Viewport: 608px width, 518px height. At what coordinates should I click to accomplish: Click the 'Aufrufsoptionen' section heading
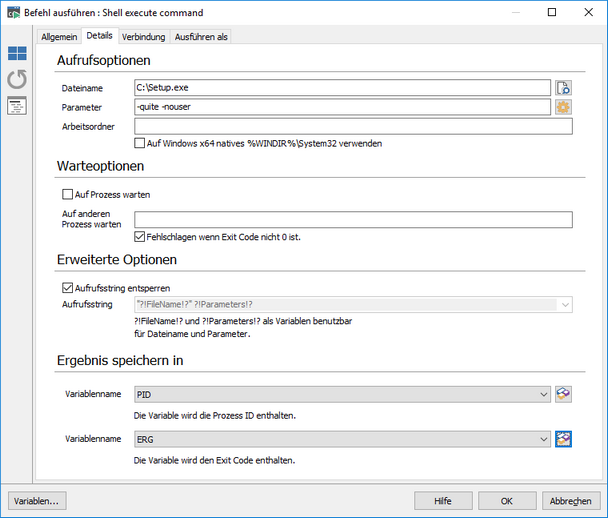(x=104, y=60)
